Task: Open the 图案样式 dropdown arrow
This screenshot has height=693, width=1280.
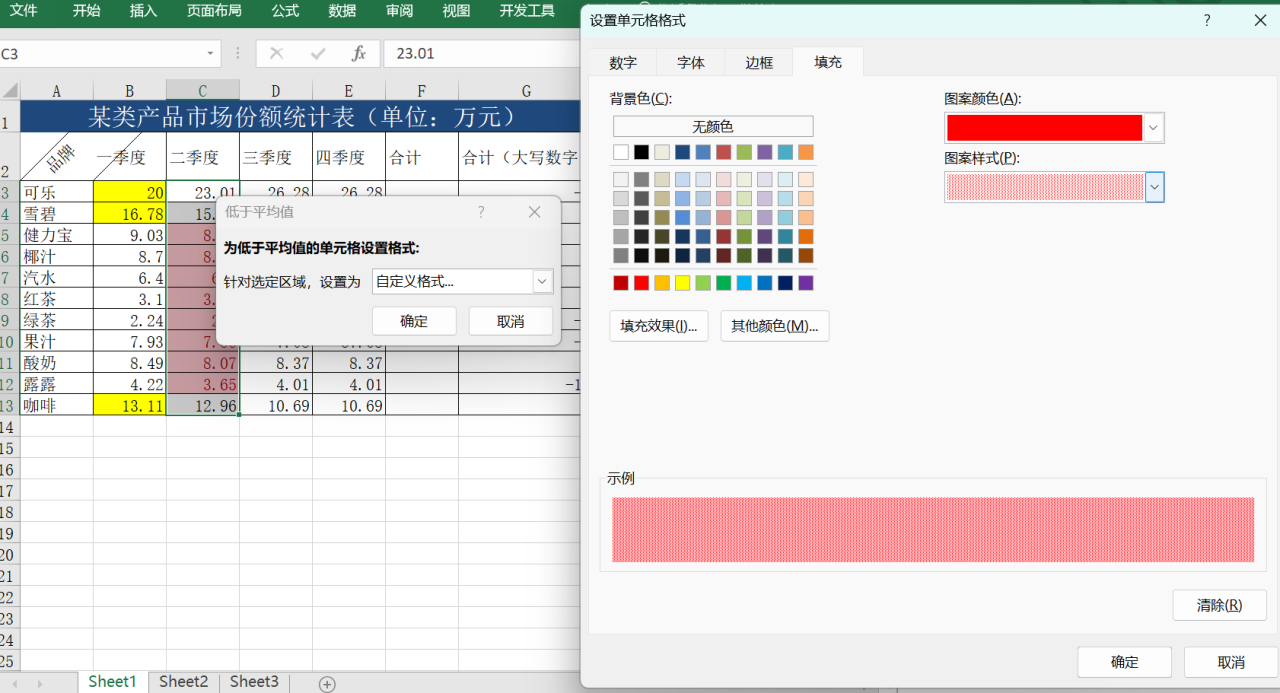Action: [1154, 187]
